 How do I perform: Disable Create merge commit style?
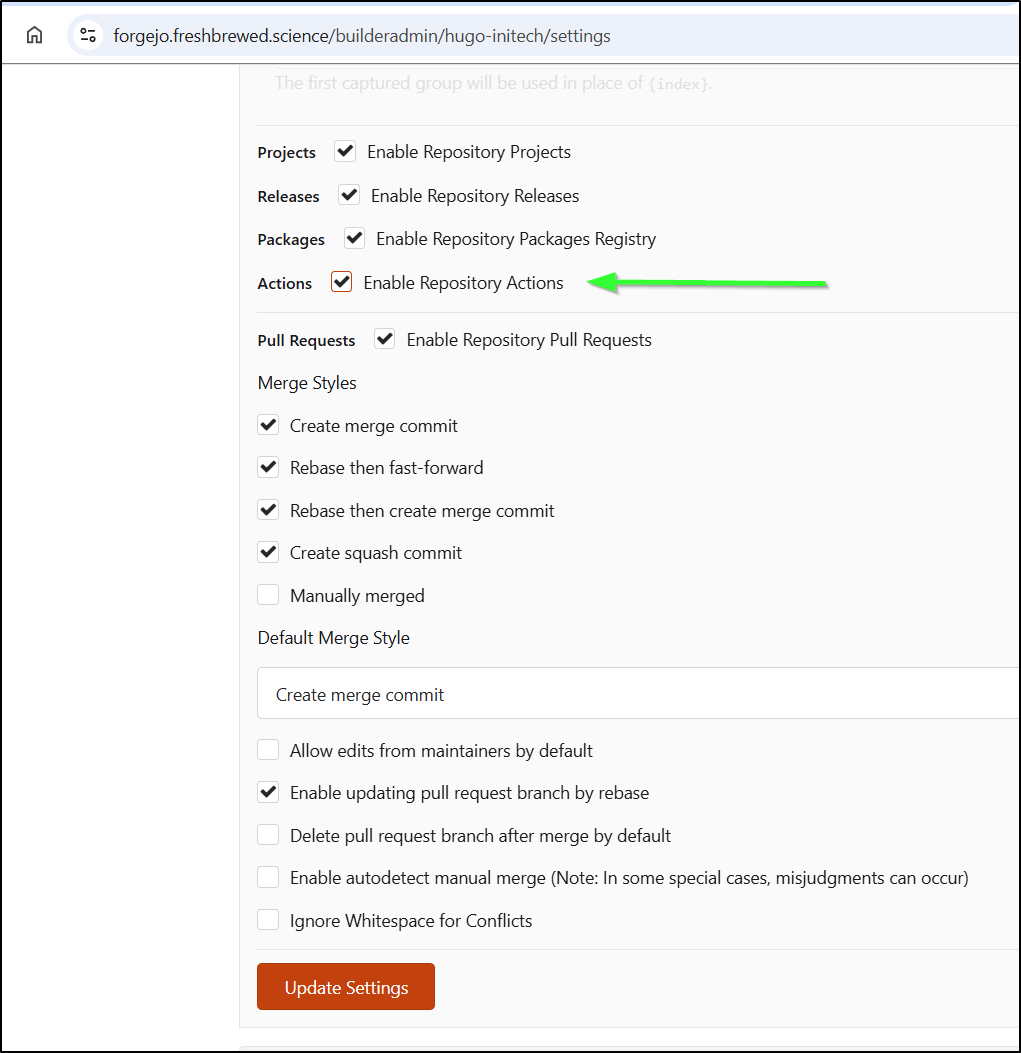[268, 426]
